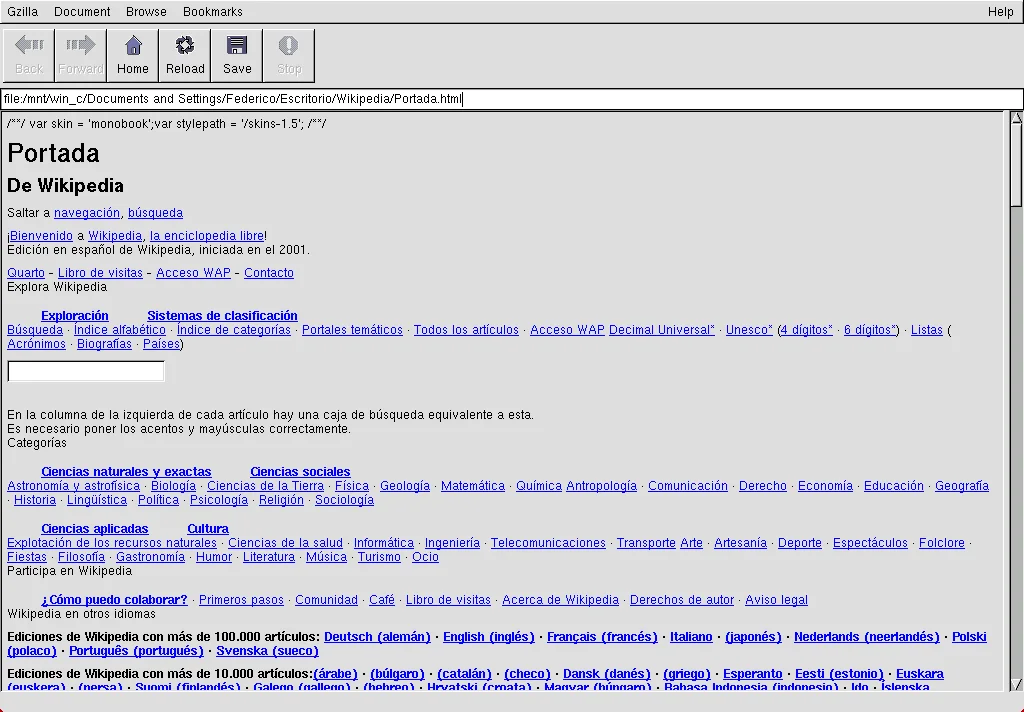Open the Economía link
This screenshot has height=712, width=1024.
(825, 486)
